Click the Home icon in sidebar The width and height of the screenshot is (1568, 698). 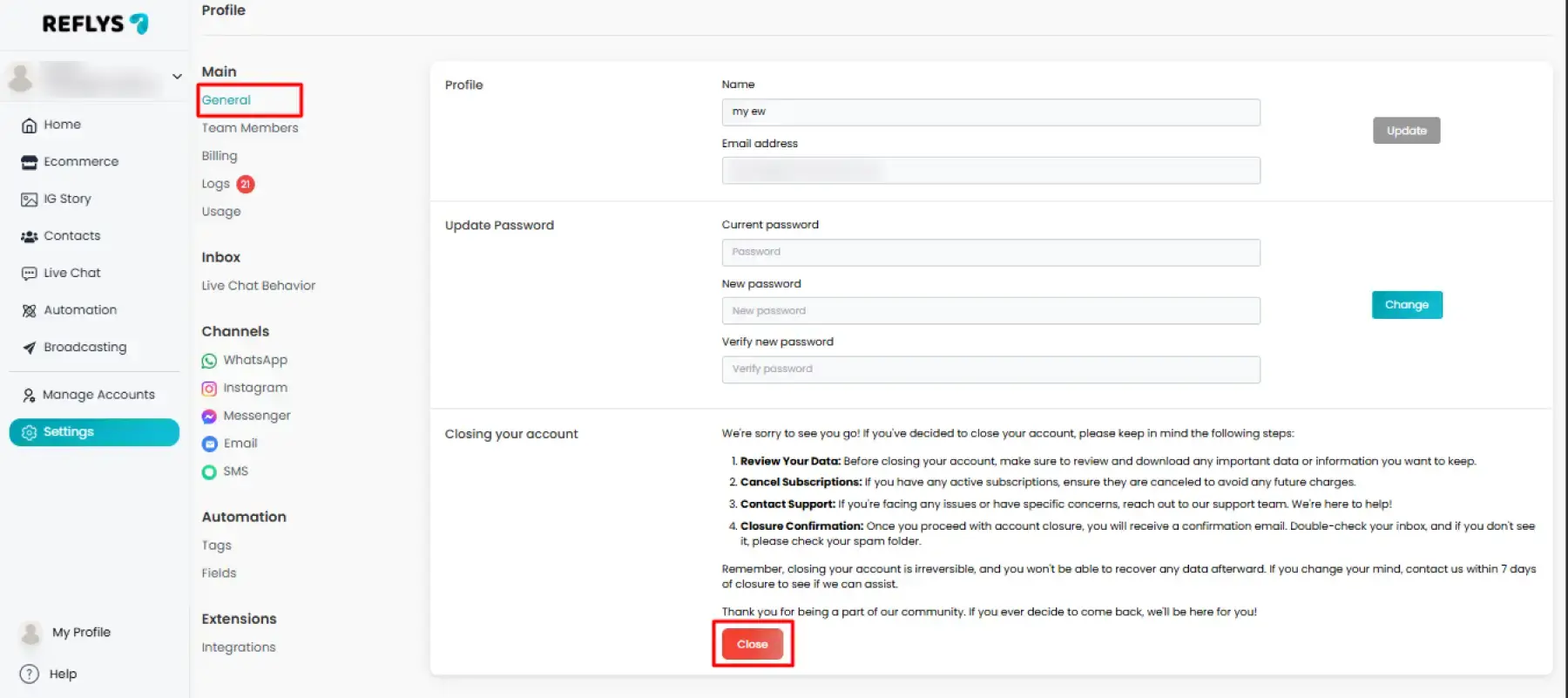[29, 125]
